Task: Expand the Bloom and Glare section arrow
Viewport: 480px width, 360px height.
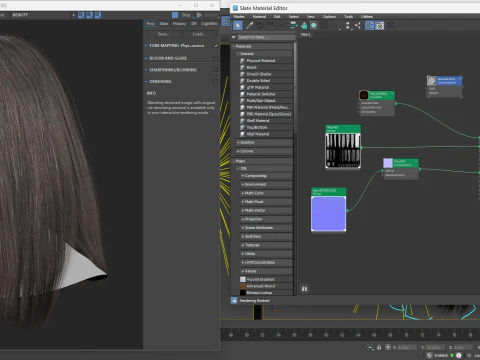Action: pyautogui.click(x=146, y=58)
